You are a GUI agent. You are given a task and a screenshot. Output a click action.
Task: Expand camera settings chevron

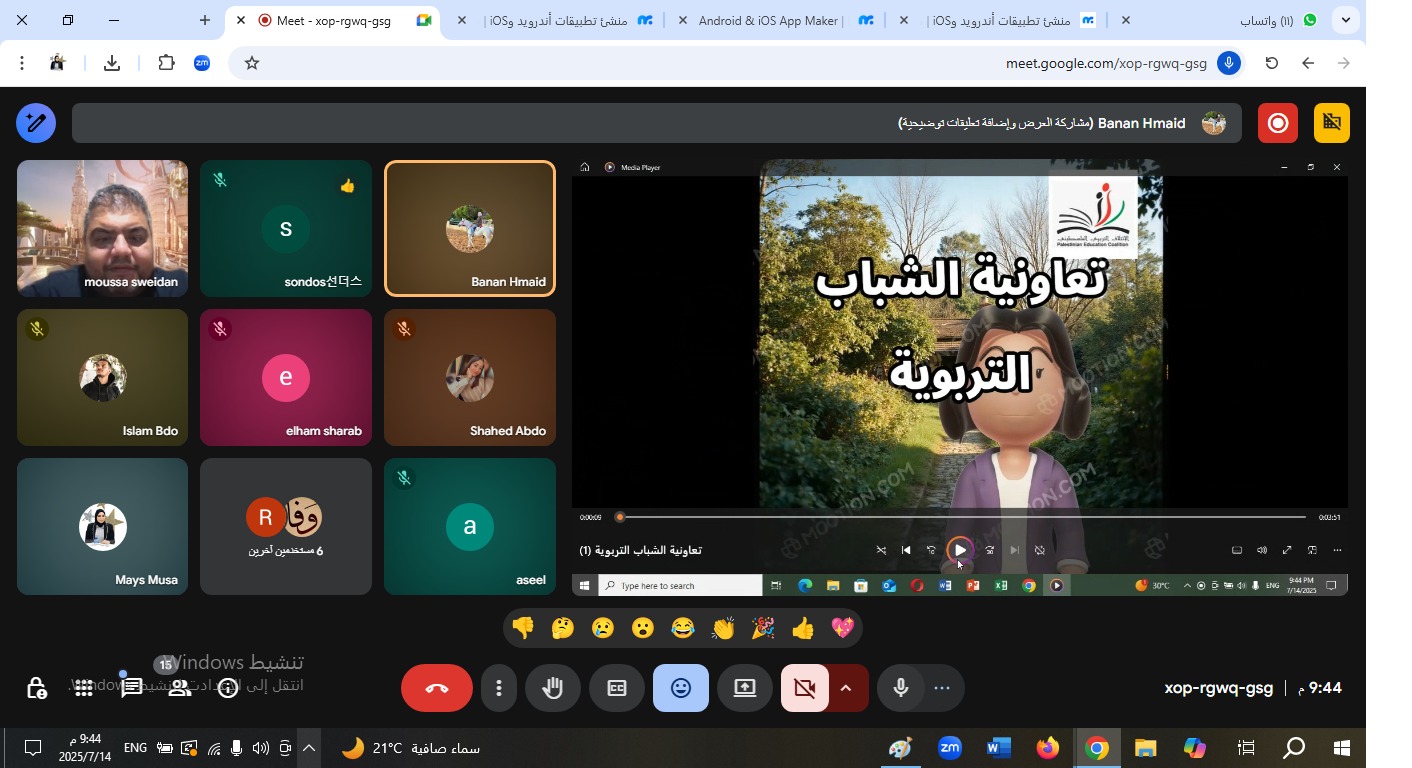[x=846, y=688]
